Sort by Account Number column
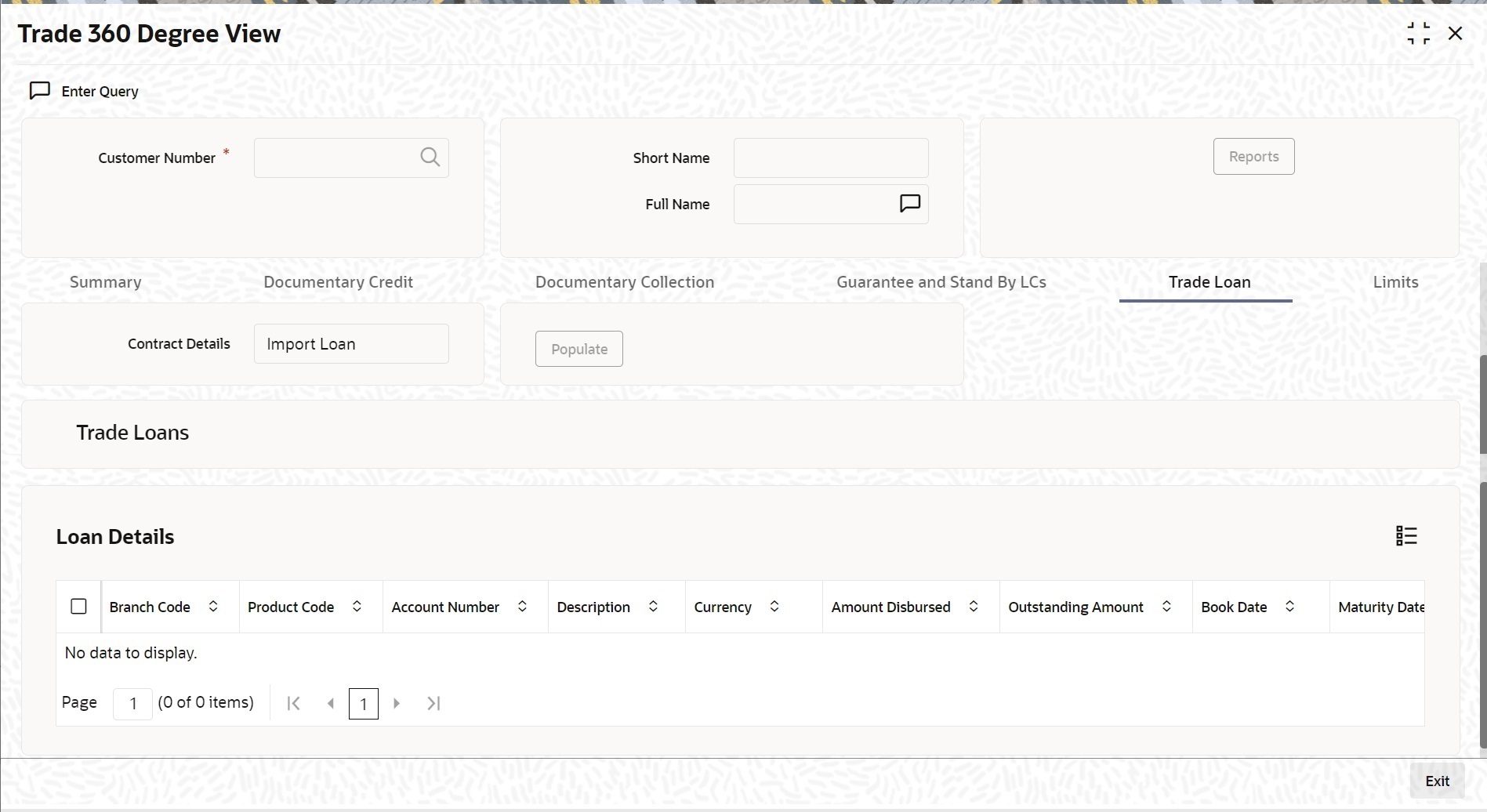Image resolution: width=1487 pixels, height=812 pixels. click(522, 607)
